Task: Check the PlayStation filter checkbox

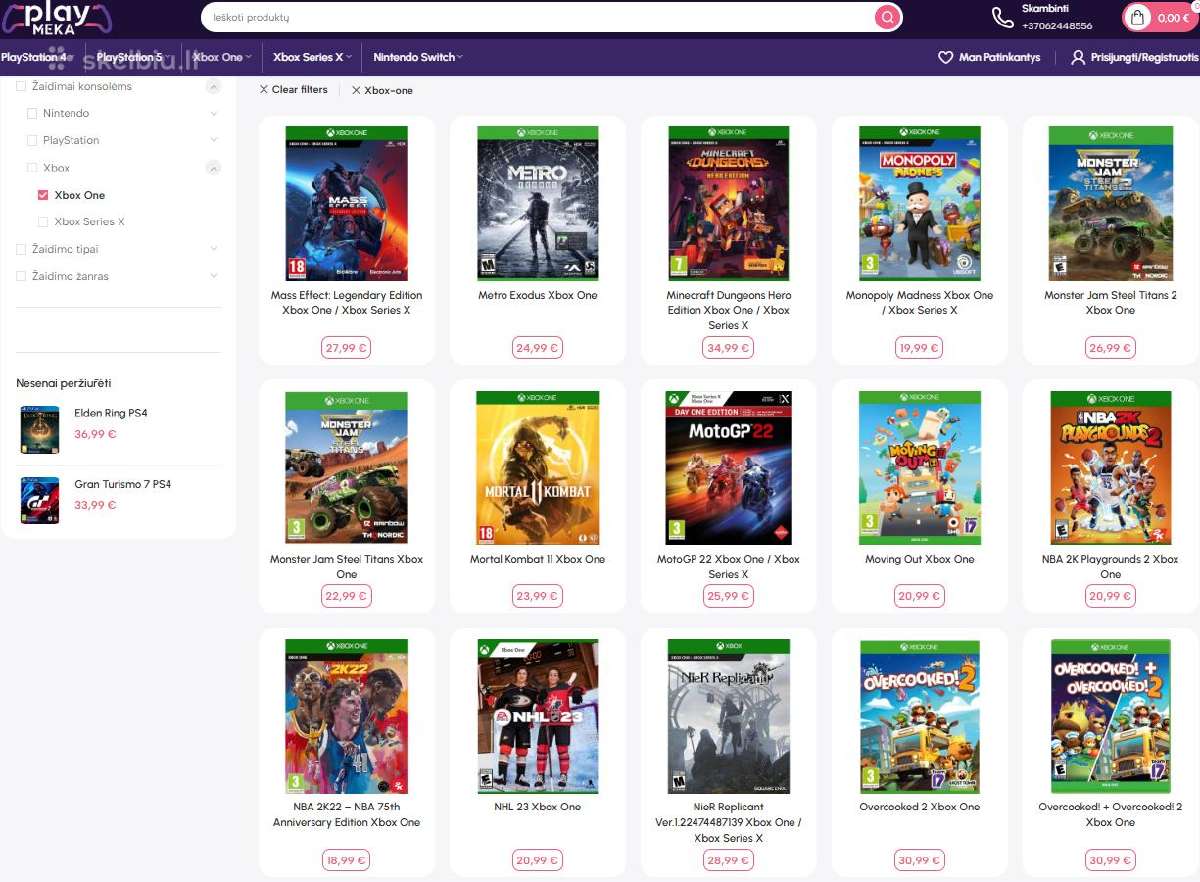Action: click(x=32, y=141)
